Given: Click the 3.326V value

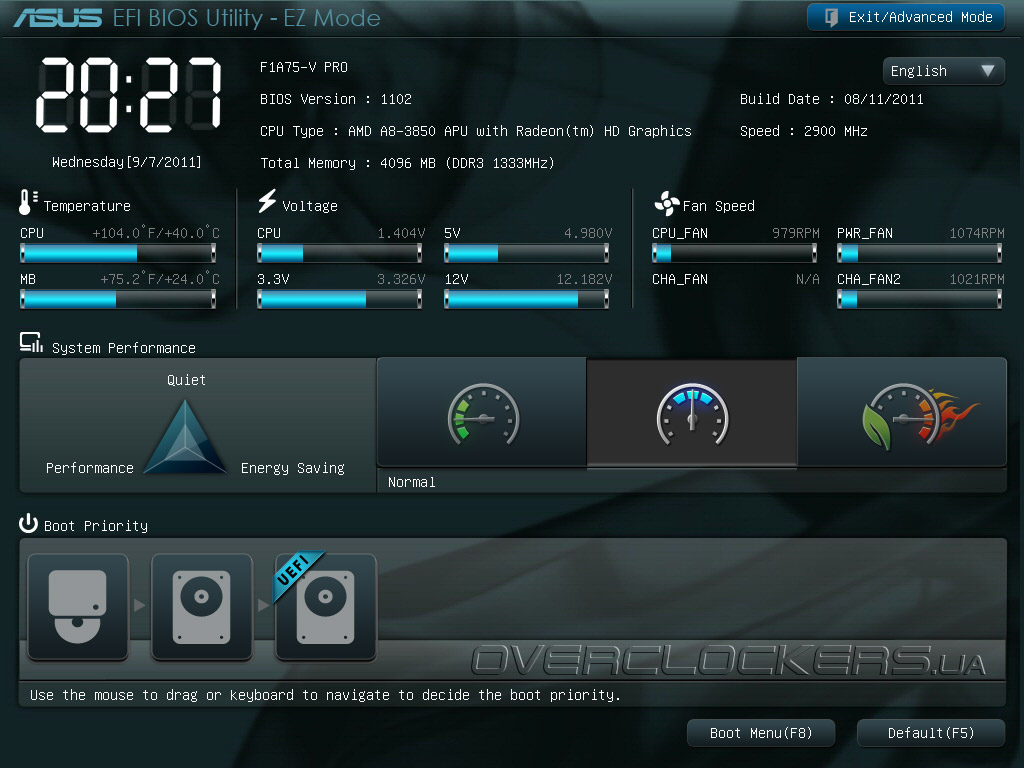Looking at the screenshot, I should (x=401, y=280).
